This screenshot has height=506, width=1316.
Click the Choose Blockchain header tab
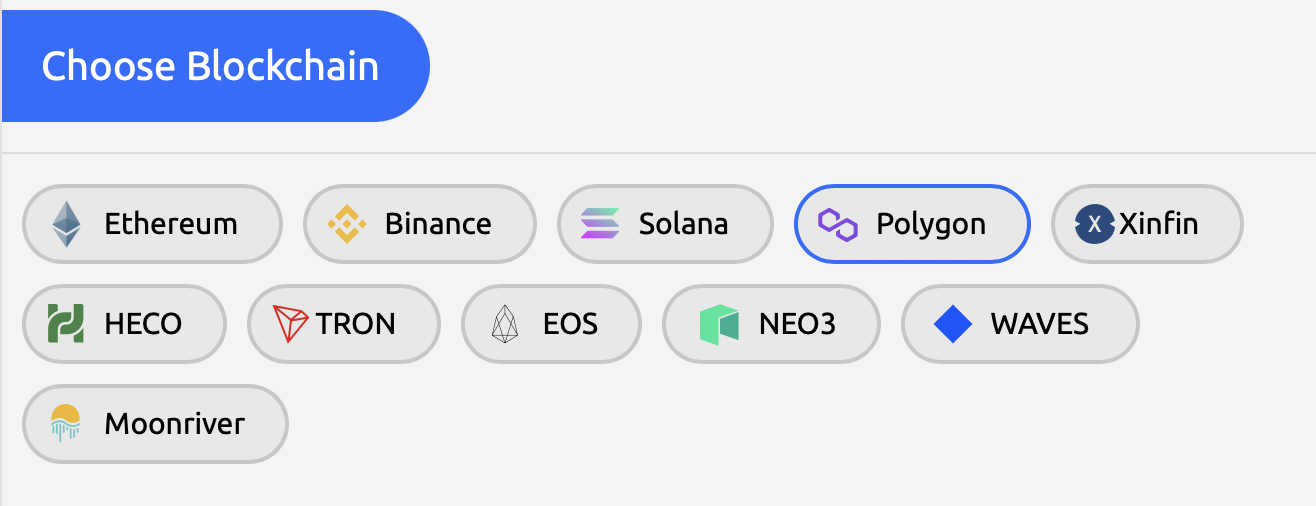point(210,67)
